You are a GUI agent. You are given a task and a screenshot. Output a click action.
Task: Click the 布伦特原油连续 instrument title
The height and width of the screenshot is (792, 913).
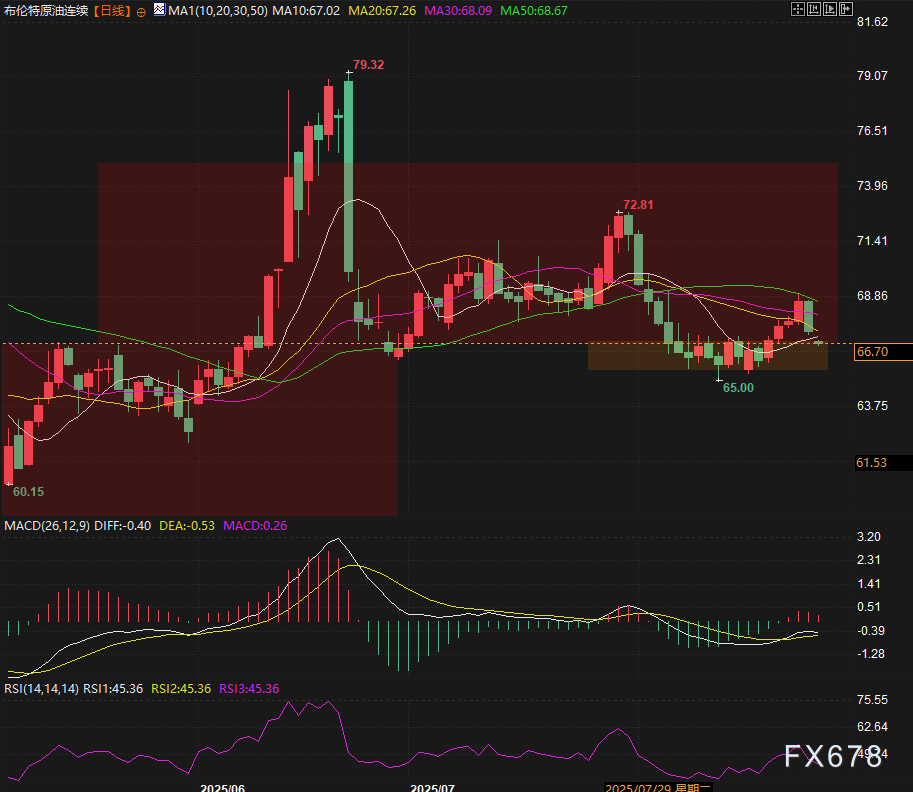click(45, 11)
